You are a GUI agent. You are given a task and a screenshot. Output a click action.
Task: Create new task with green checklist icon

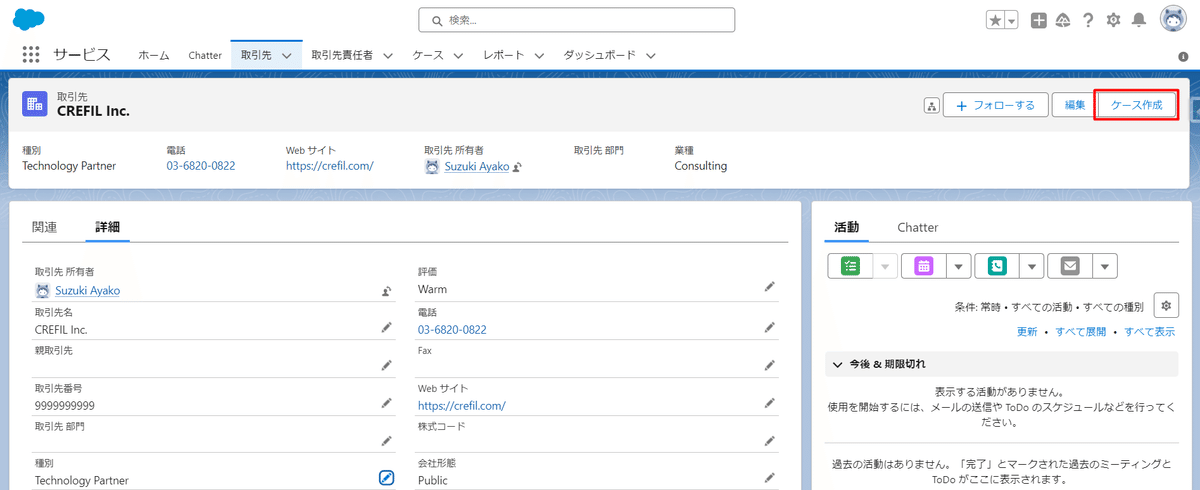pyautogui.click(x=851, y=266)
